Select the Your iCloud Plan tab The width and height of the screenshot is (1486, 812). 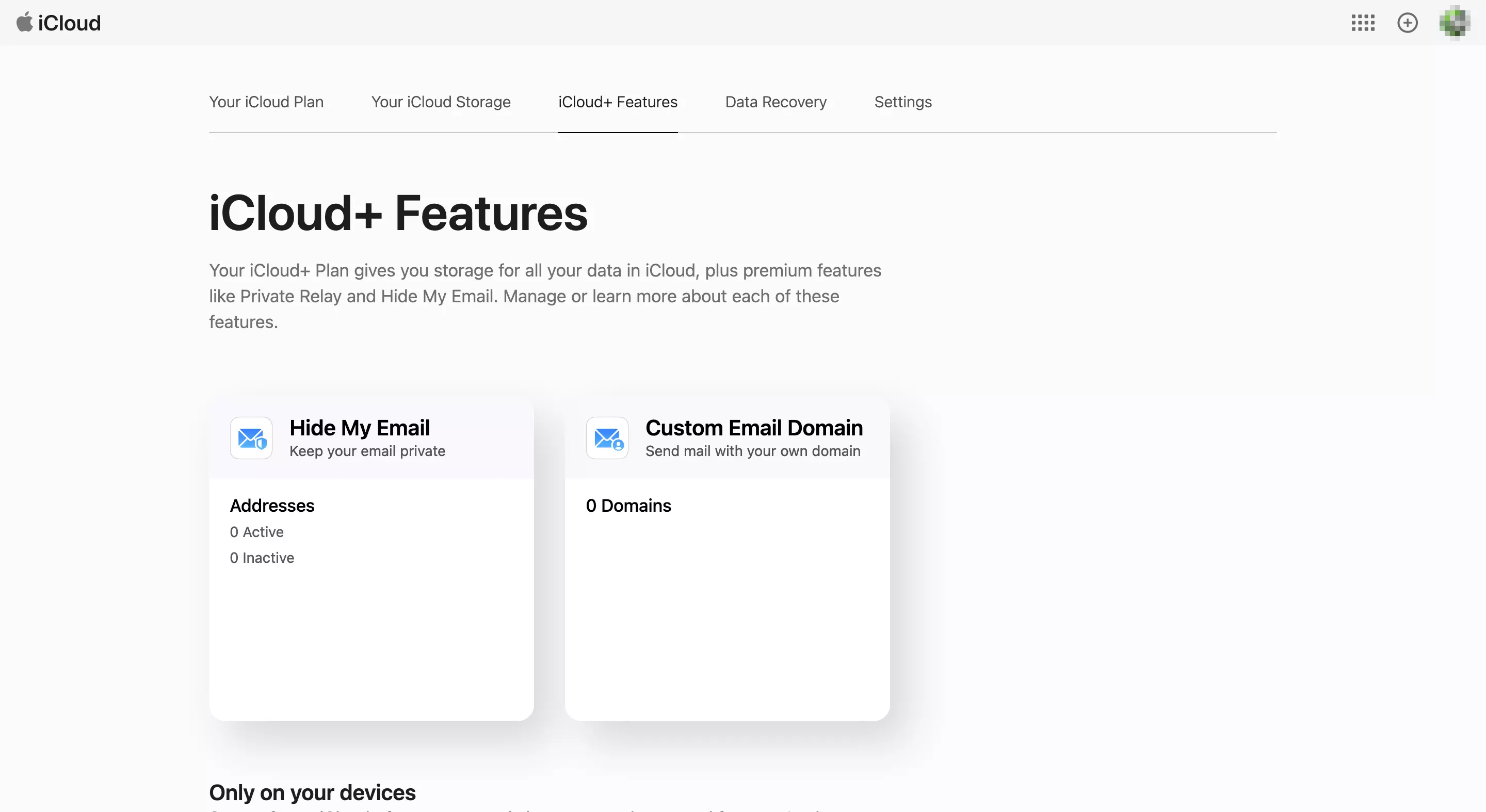(266, 101)
